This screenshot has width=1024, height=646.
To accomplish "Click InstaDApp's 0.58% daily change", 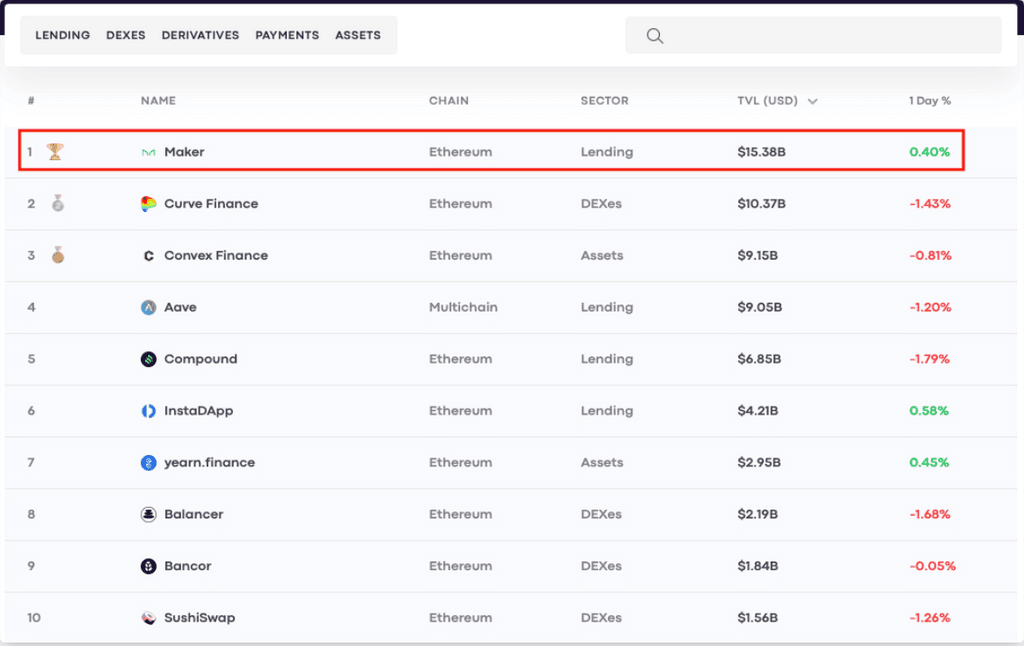I will click(x=929, y=411).
